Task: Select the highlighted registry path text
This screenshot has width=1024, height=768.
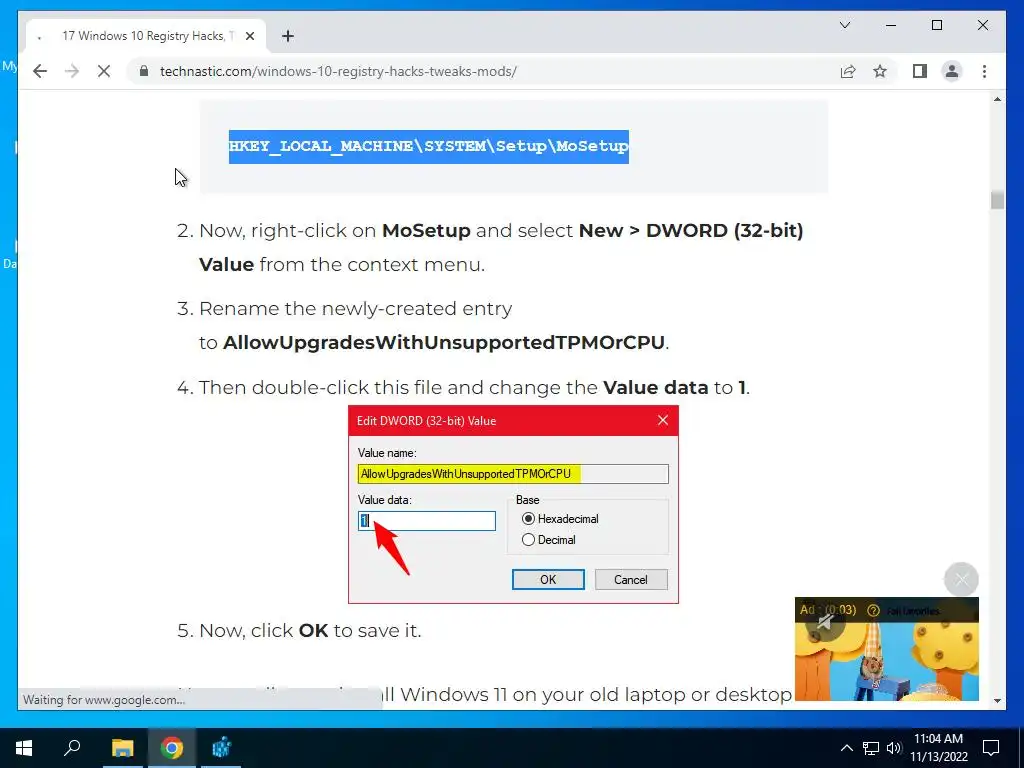Action: (x=428, y=146)
